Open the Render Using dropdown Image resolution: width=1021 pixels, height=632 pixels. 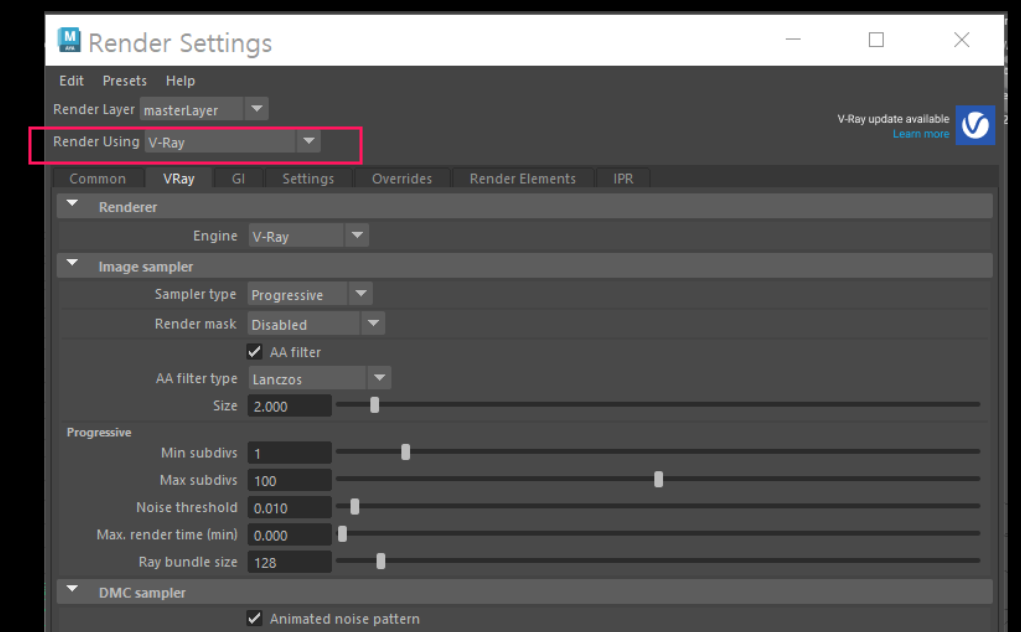pos(232,142)
